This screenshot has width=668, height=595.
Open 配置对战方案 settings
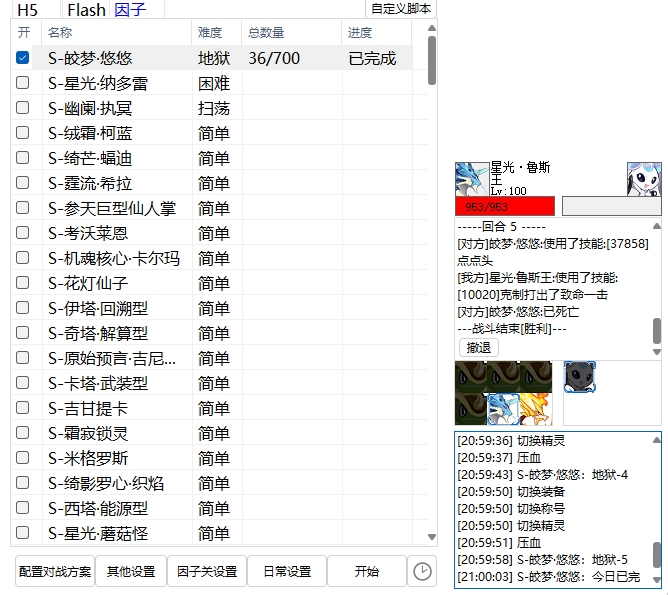55,571
